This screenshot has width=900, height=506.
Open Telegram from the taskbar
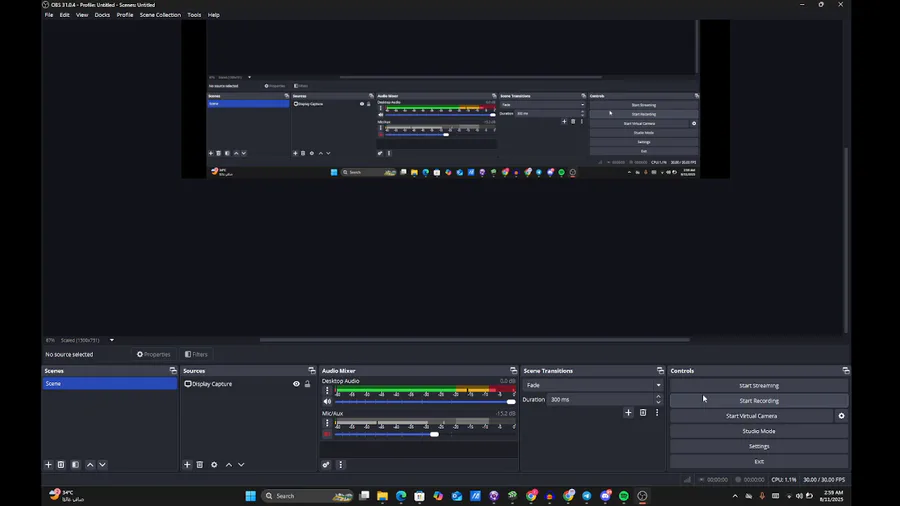coord(587,496)
